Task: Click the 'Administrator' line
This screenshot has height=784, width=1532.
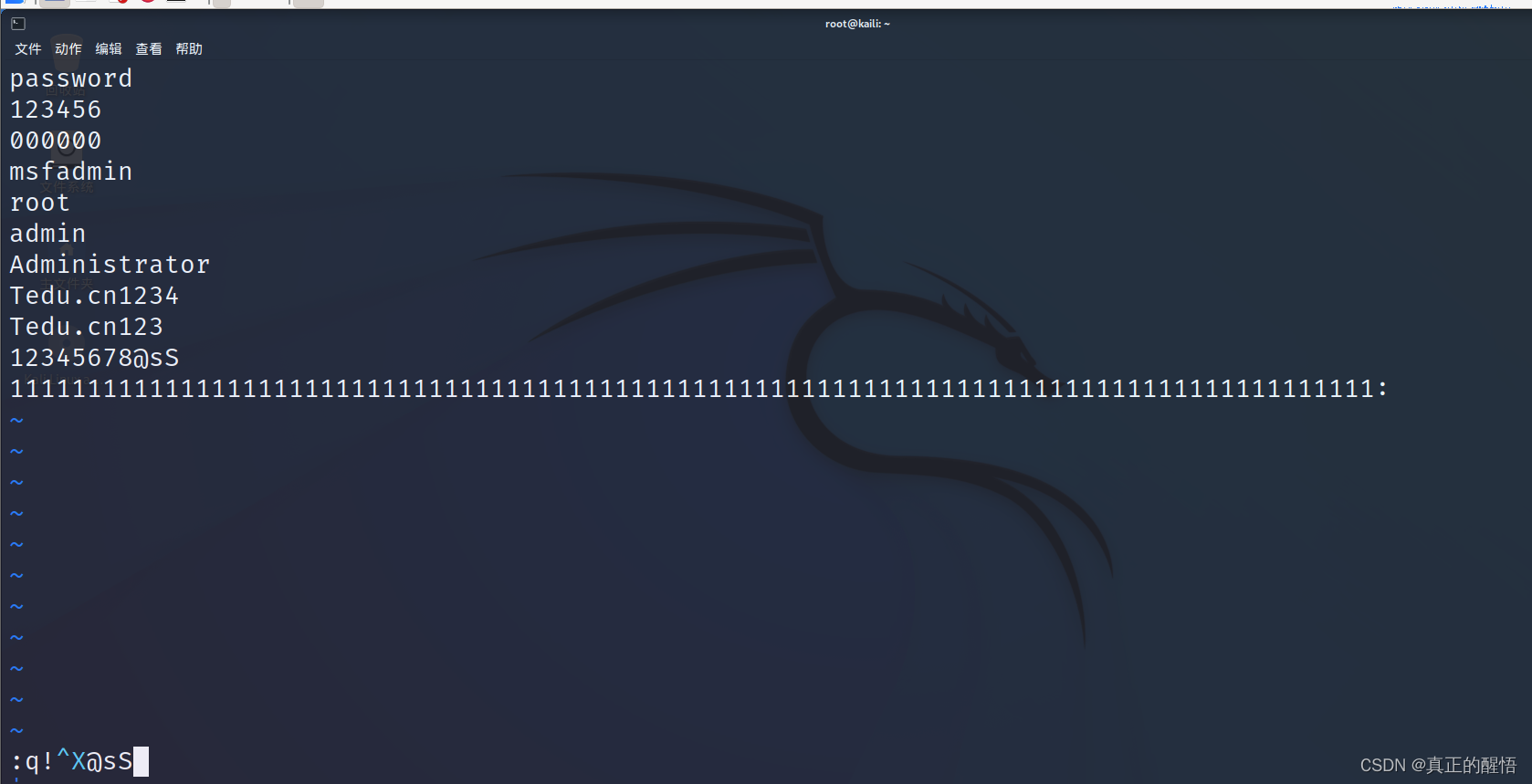Action: pyautogui.click(x=110, y=265)
